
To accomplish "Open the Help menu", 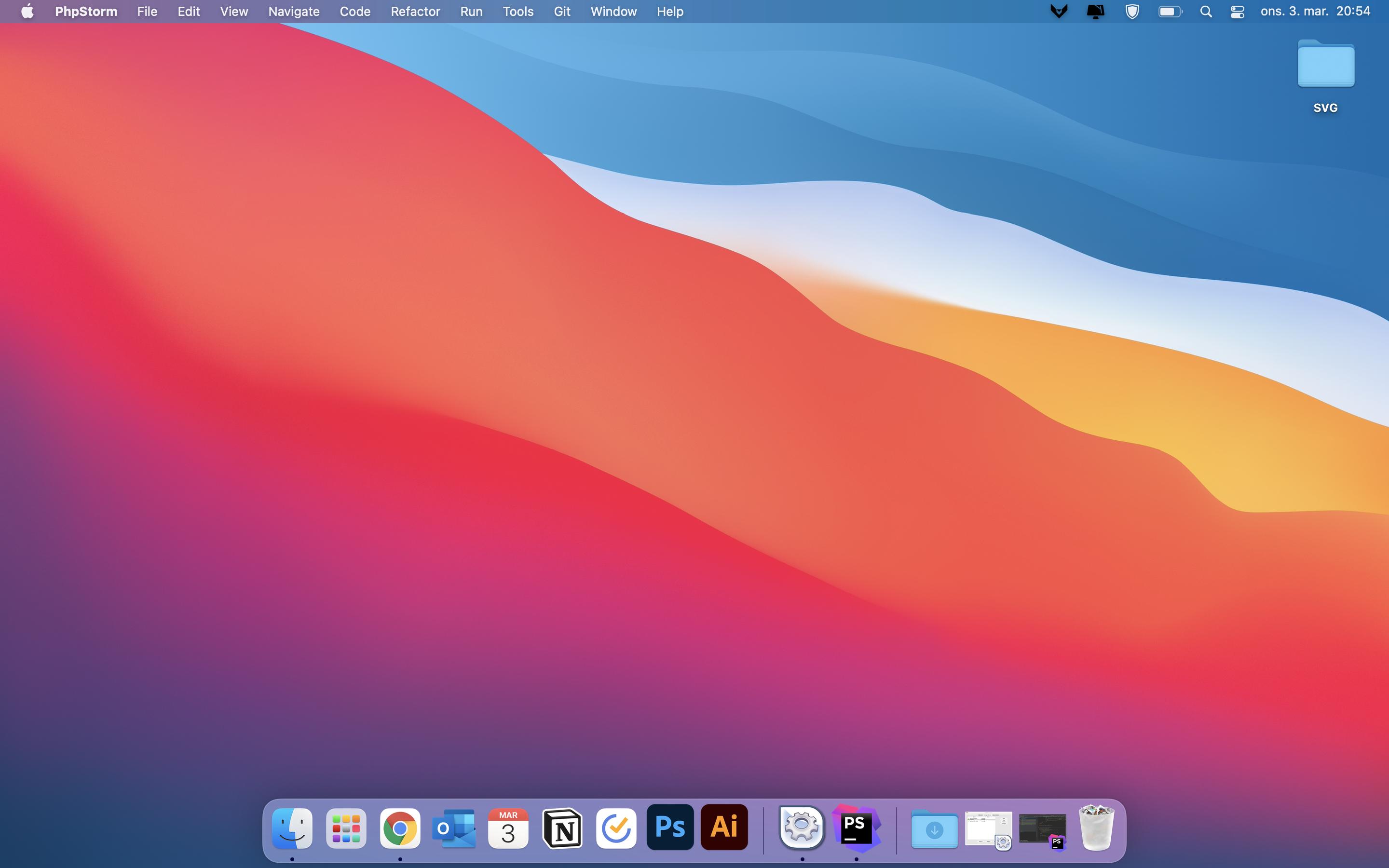I will point(670,12).
